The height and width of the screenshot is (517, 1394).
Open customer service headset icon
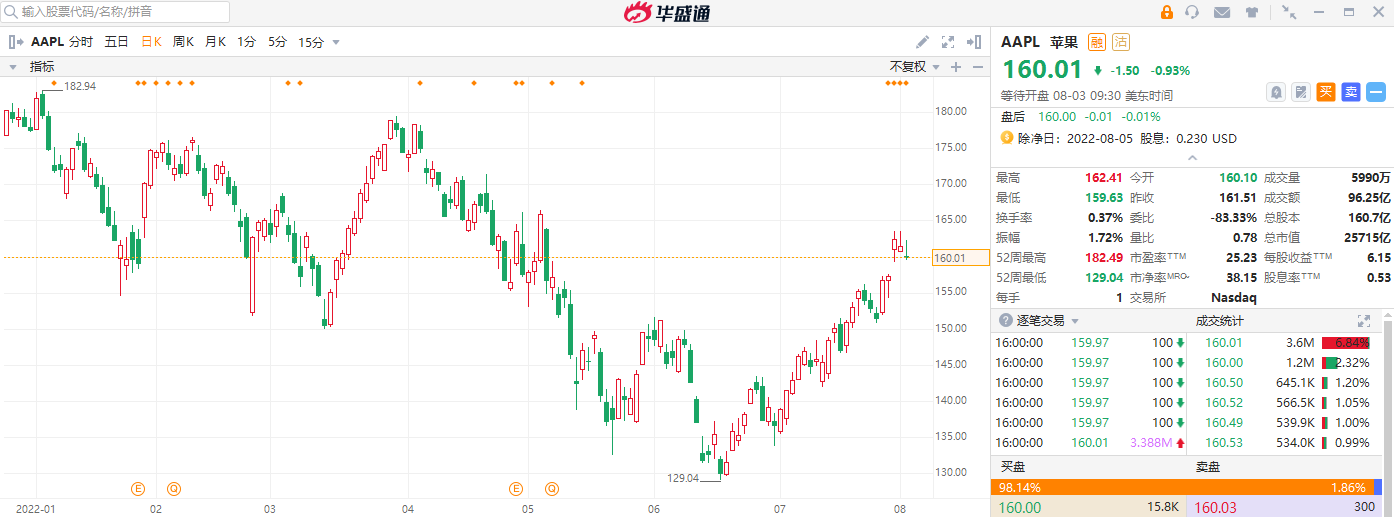click(1192, 12)
